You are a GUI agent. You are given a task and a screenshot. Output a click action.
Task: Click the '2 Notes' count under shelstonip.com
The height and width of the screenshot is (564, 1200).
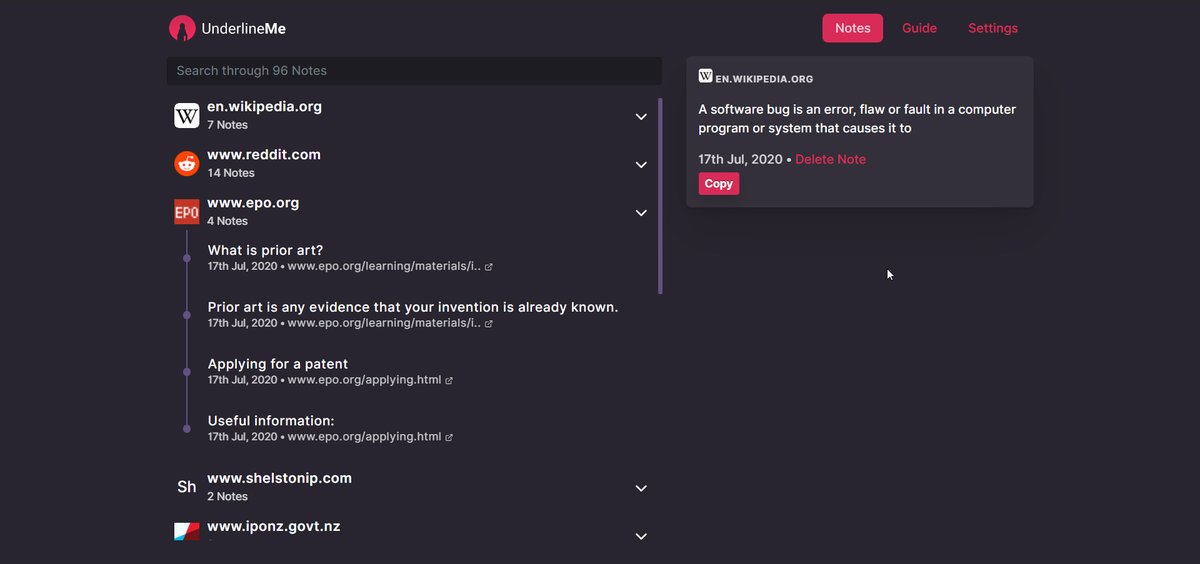pos(227,496)
